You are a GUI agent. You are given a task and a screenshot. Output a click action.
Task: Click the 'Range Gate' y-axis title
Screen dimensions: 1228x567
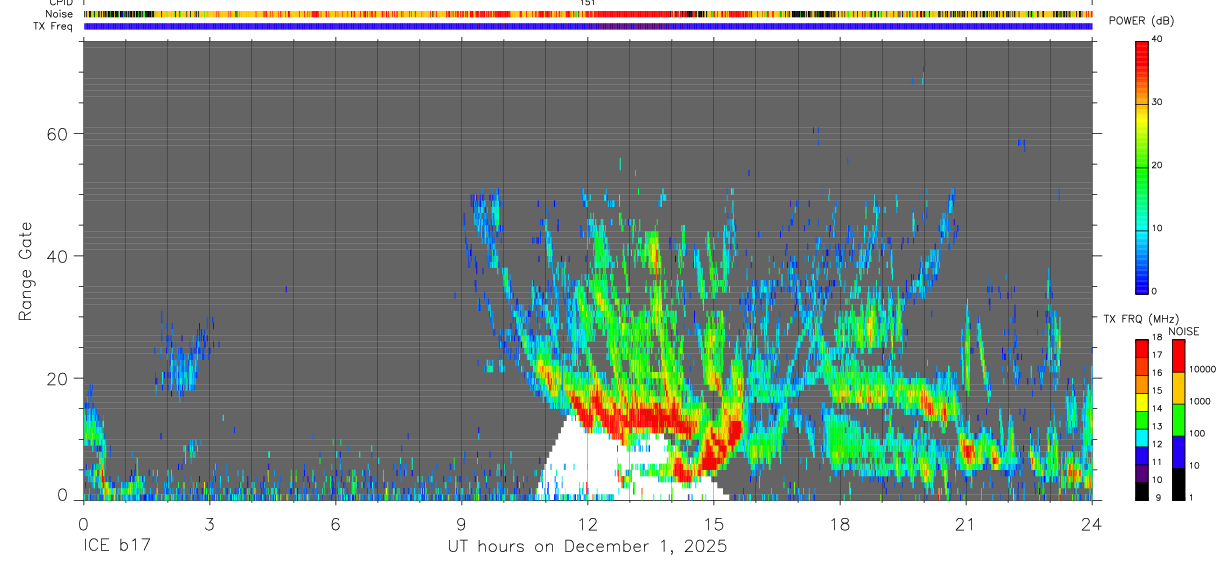tap(27, 271)
